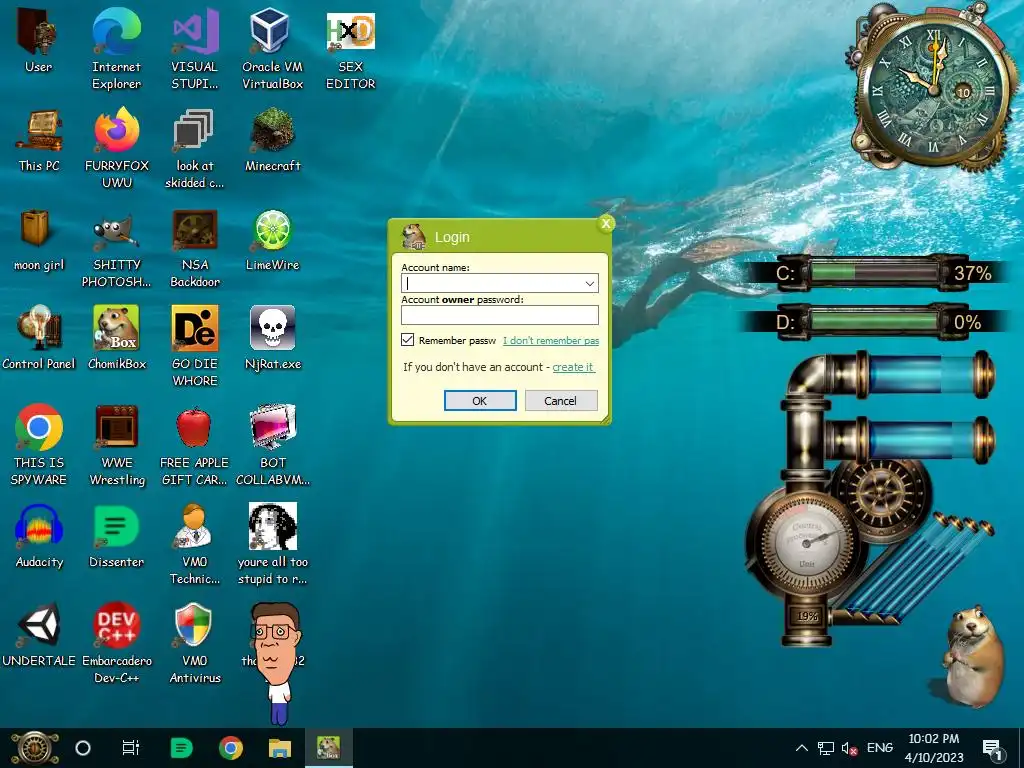
Task: Click Cancel in the Login dialog
Action: (x=561, y=401)
